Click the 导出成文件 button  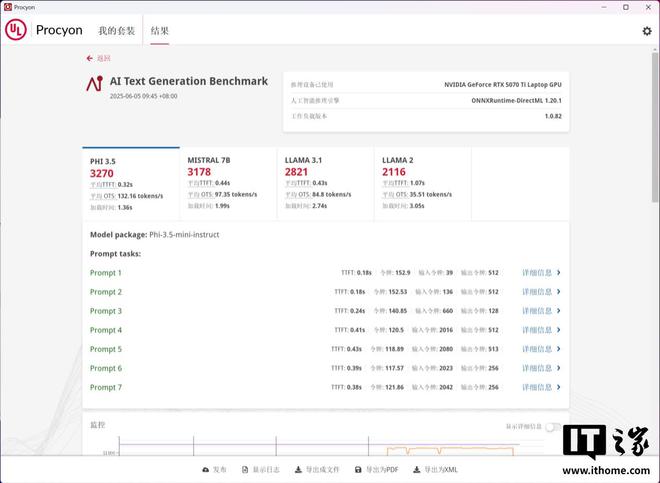[x=317, y=470]
